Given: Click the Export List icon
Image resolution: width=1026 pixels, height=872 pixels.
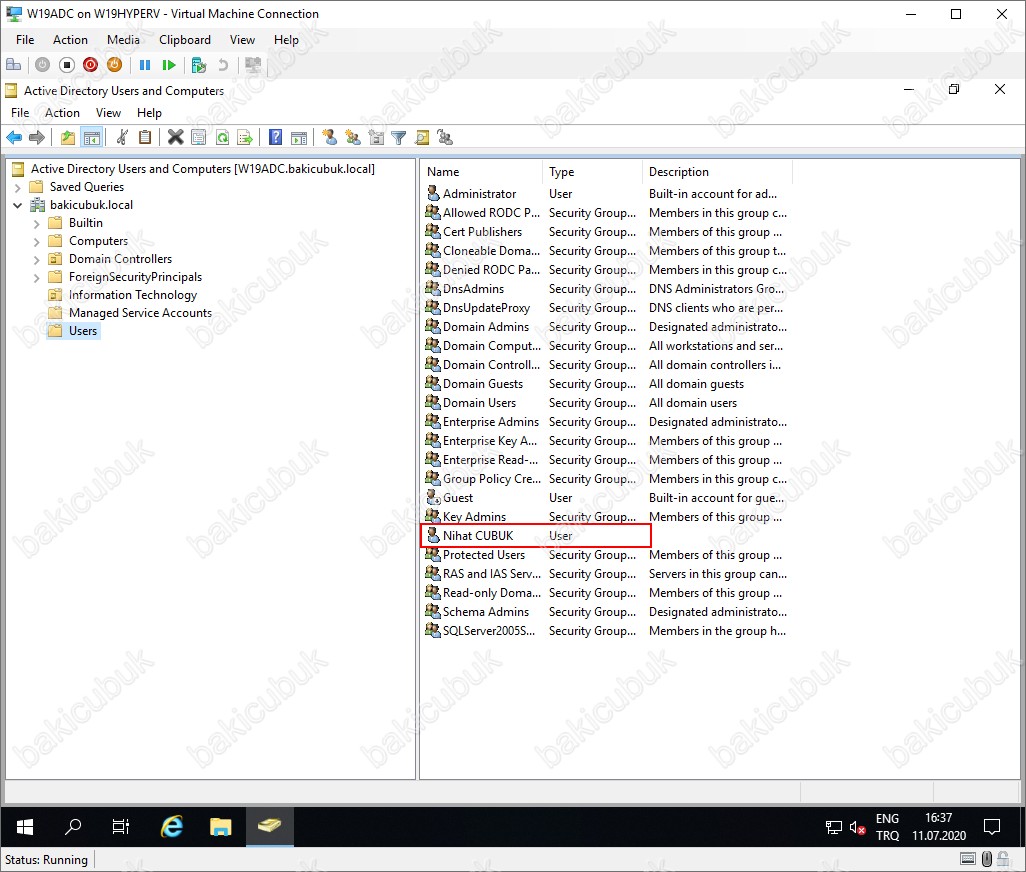Looking at the screenshot, I should (x=245, y=137).
